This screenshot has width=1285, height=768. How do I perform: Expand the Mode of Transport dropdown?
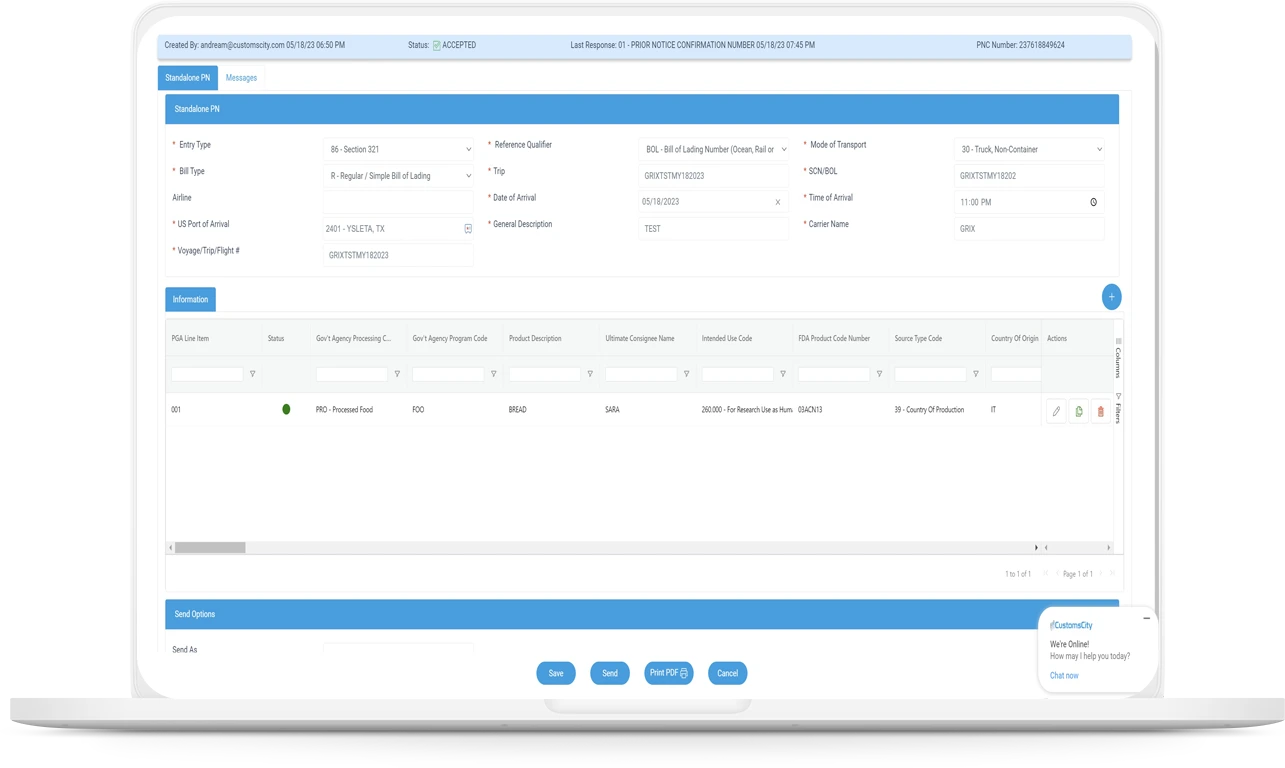[1097, 148]
